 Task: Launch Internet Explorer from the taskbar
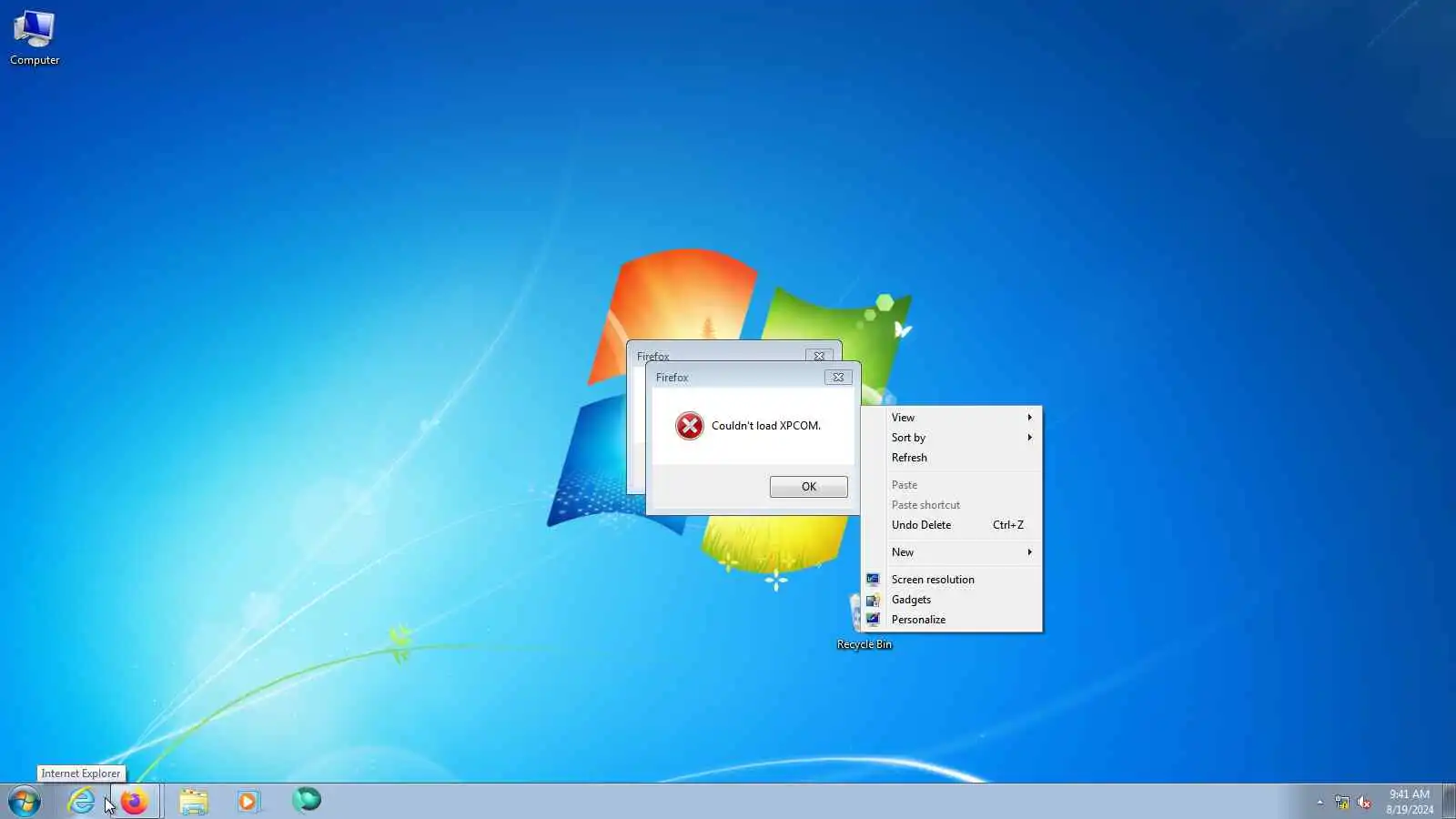(x=82, y=802)
